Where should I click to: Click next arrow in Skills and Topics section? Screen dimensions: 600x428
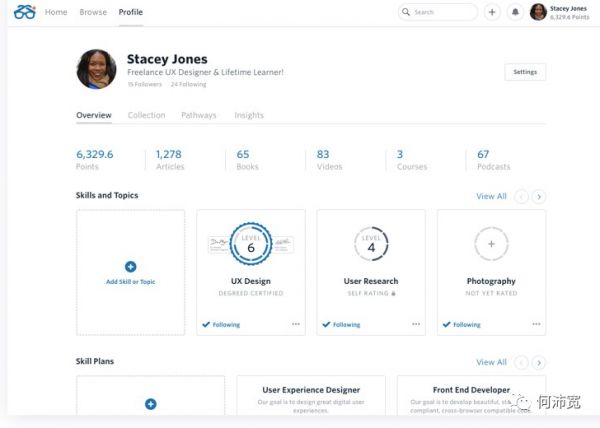pyautogui.click(x=539, y=197)
